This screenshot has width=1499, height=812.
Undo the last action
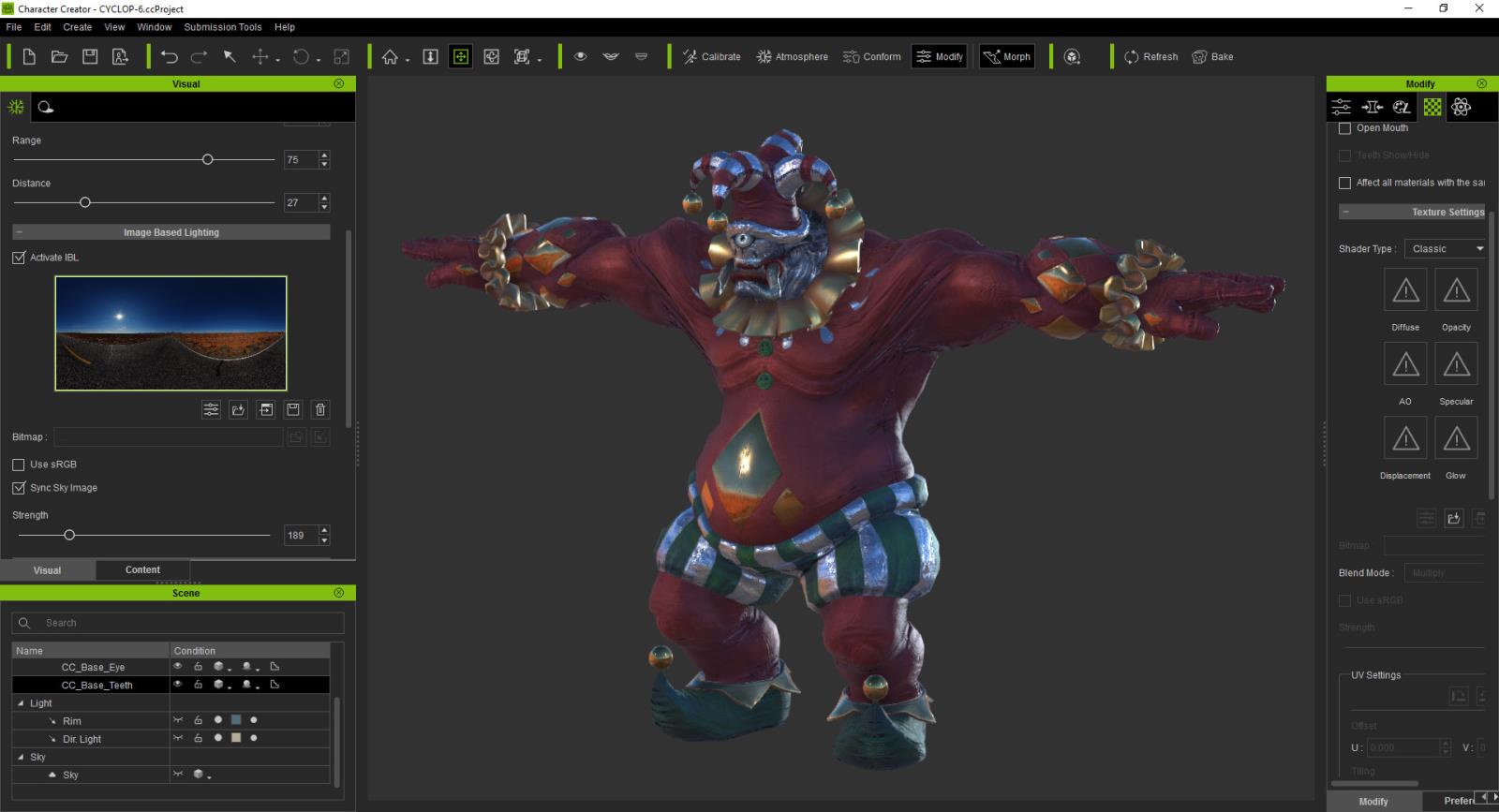click(169, 57)
